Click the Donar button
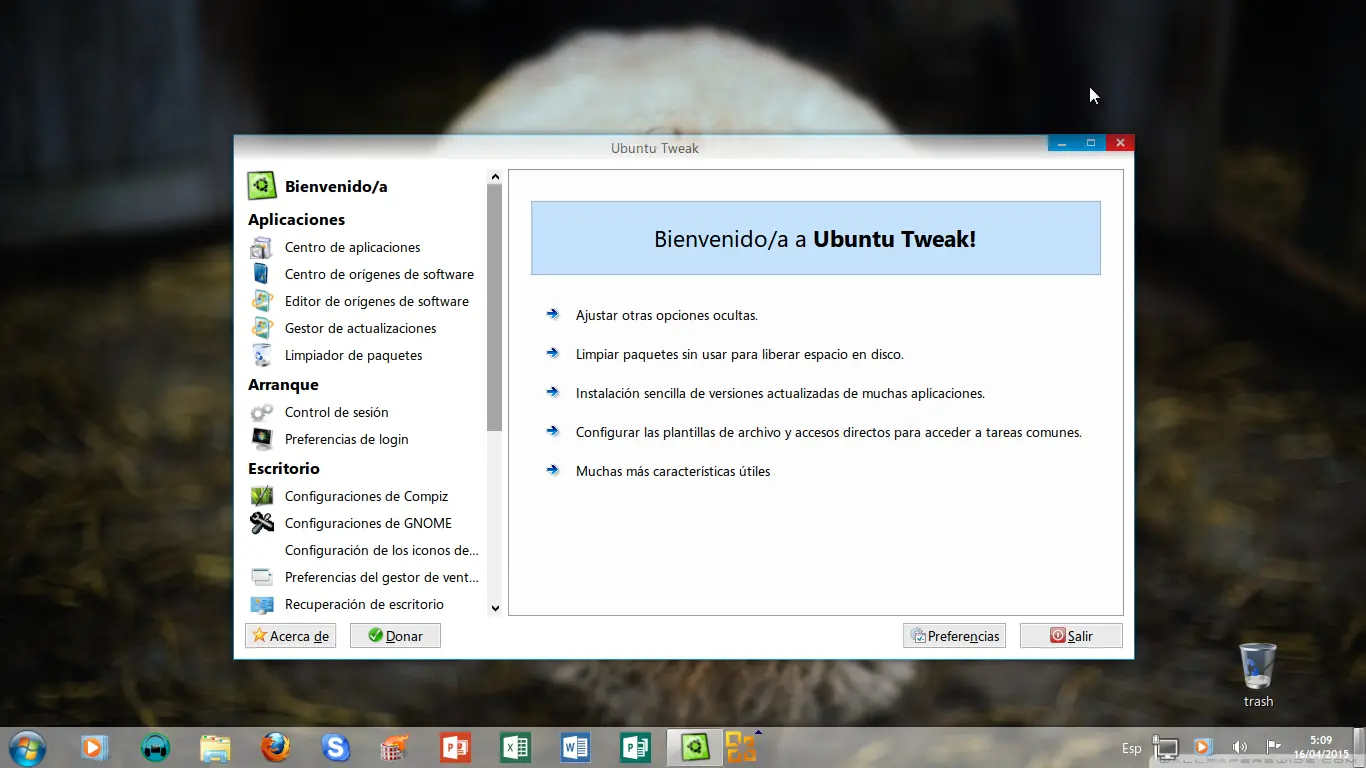 (395, 636)
